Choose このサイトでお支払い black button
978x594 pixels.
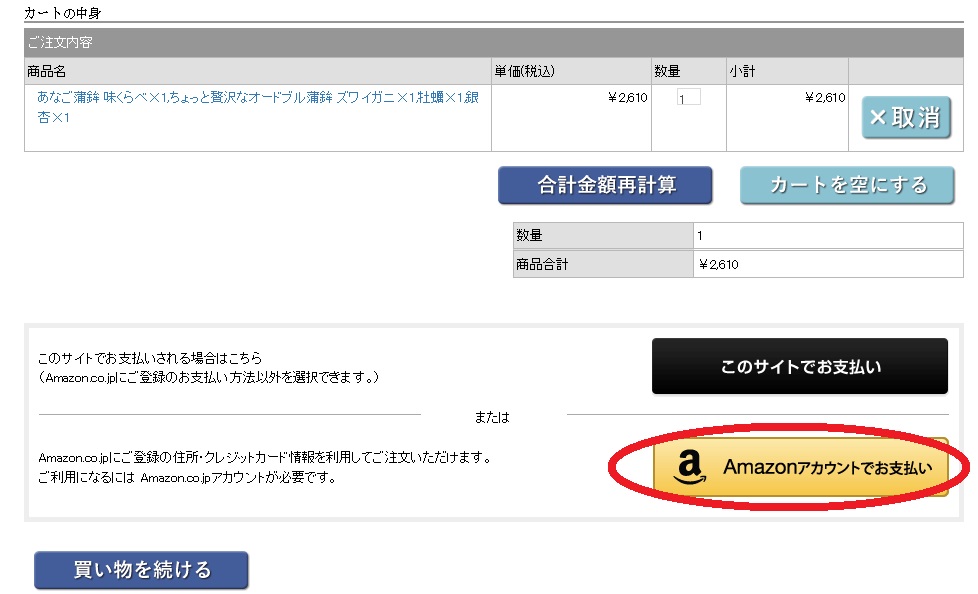click(x=800, y=366)
